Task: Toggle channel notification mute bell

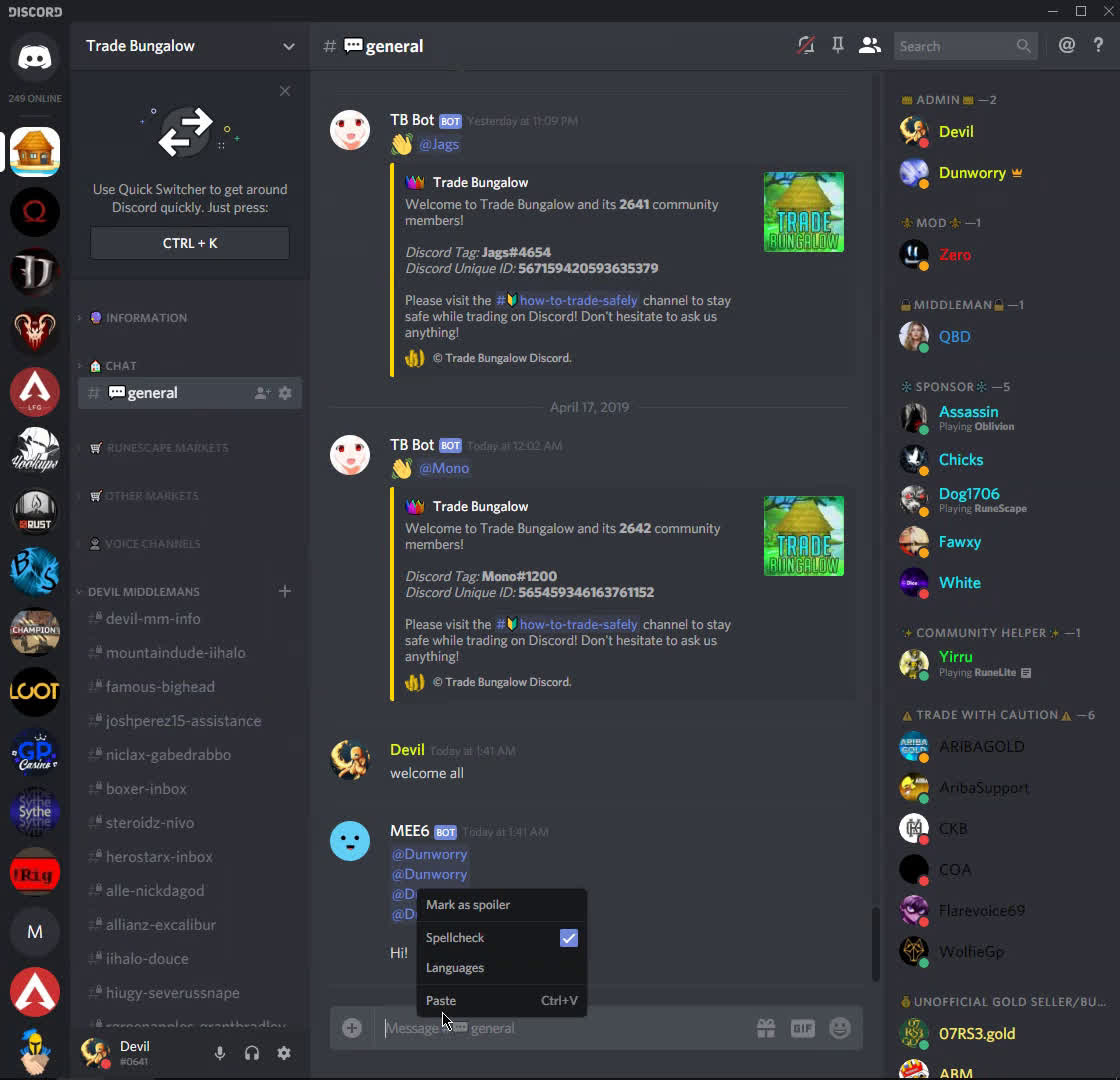Action: click(806, 46)
